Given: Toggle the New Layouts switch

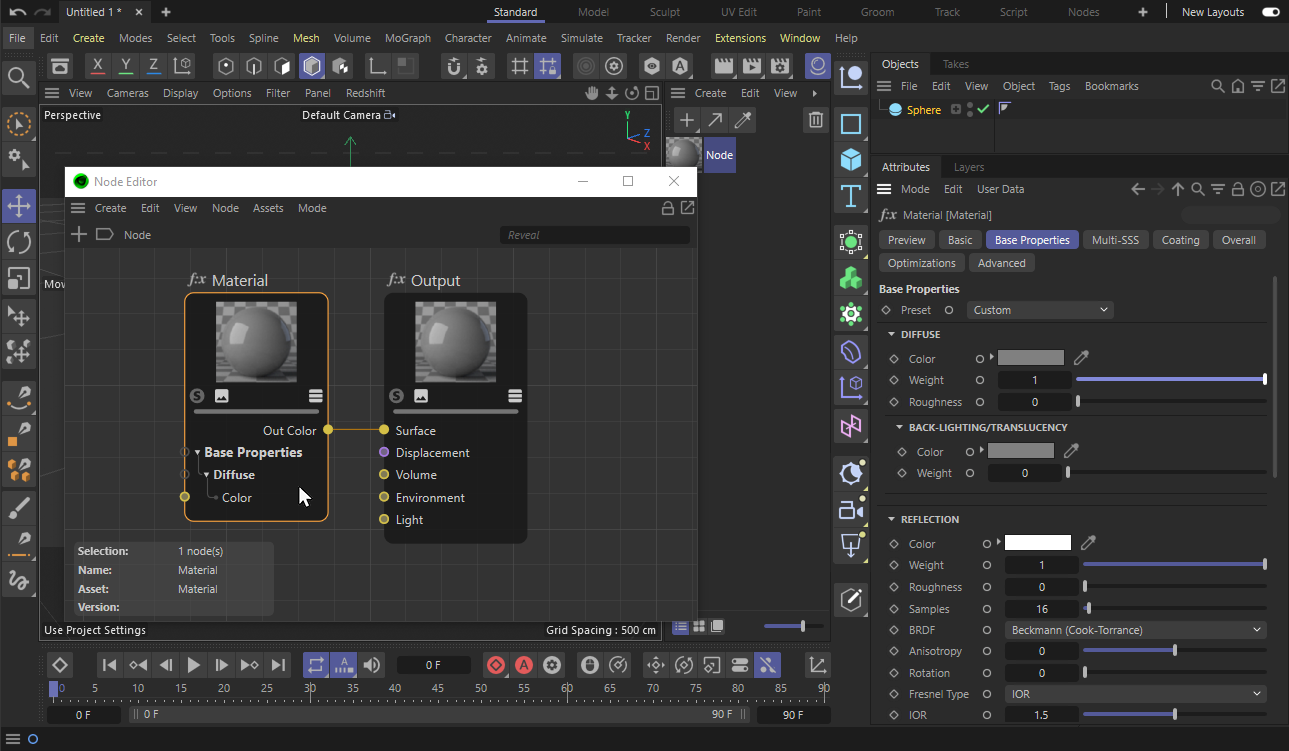Looking at the screenshot, I should pyautogui.click(x=1270, y=12).
